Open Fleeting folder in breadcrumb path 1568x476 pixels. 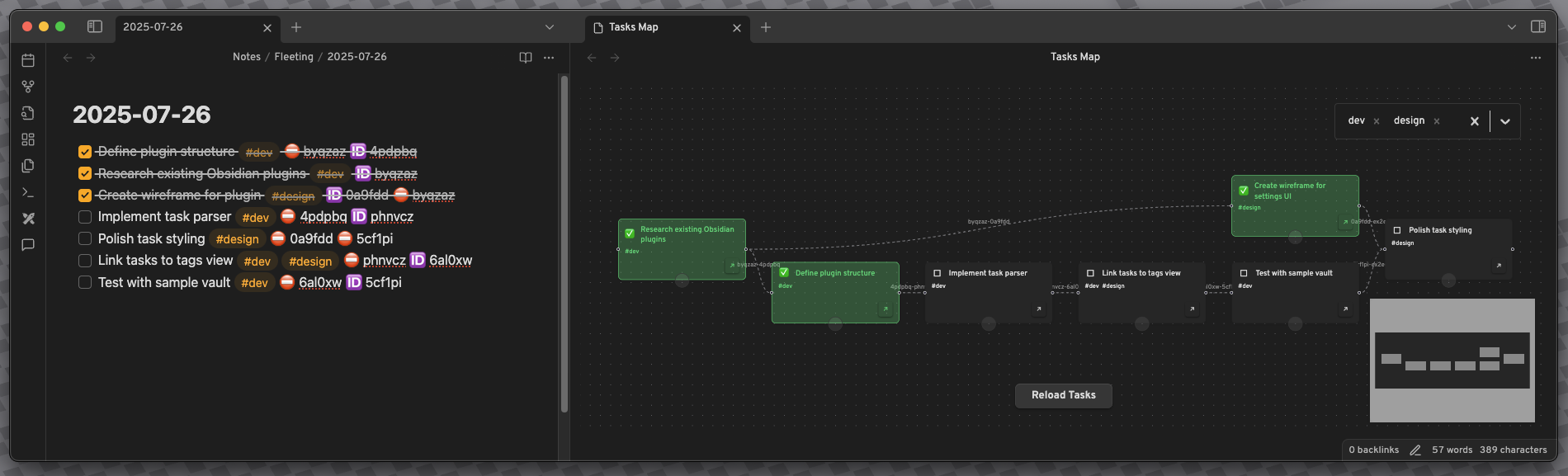[294, 57]
